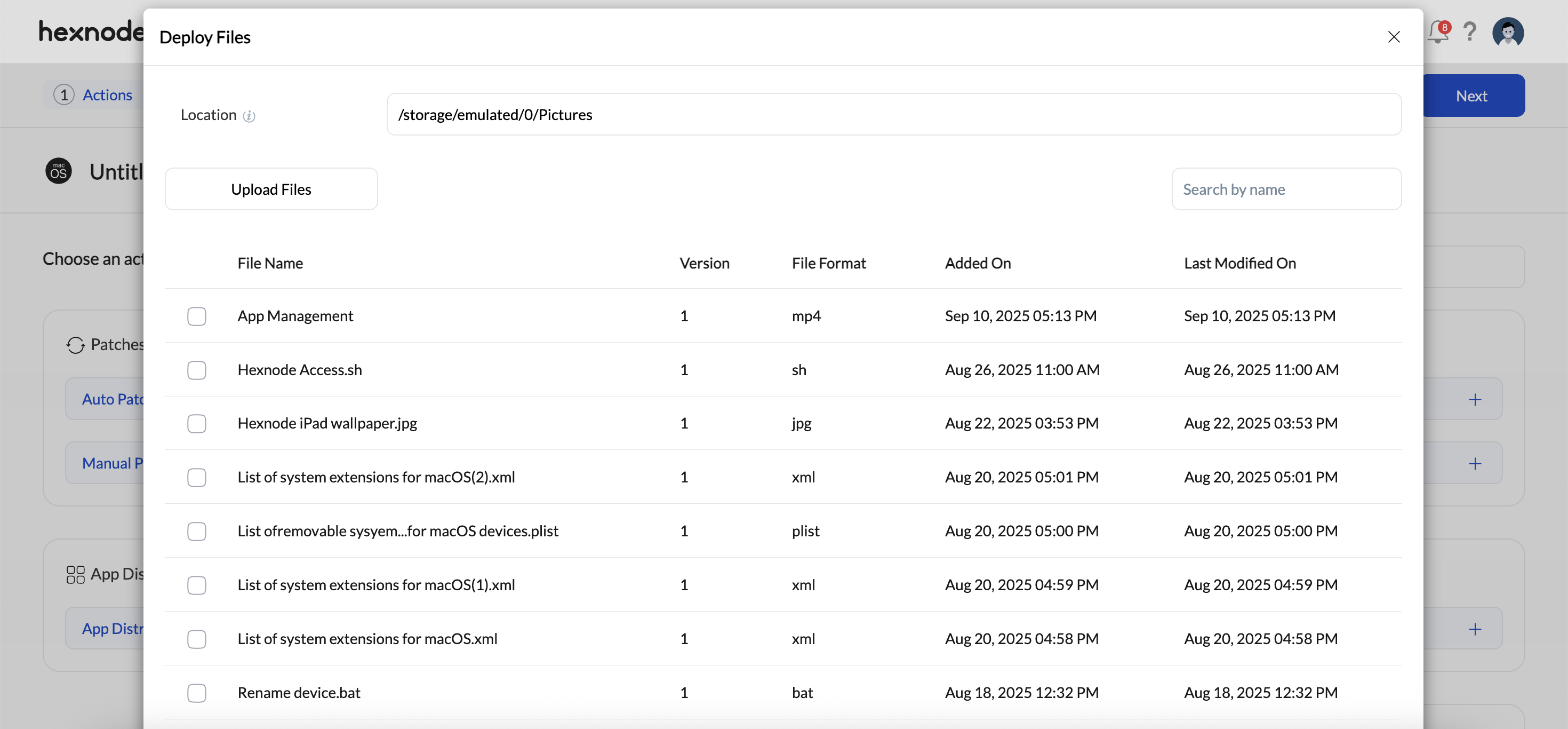The height and width of the screenshot is (729, 1568).
Task: Click the macOS platform icon
Action: (59, 171)
